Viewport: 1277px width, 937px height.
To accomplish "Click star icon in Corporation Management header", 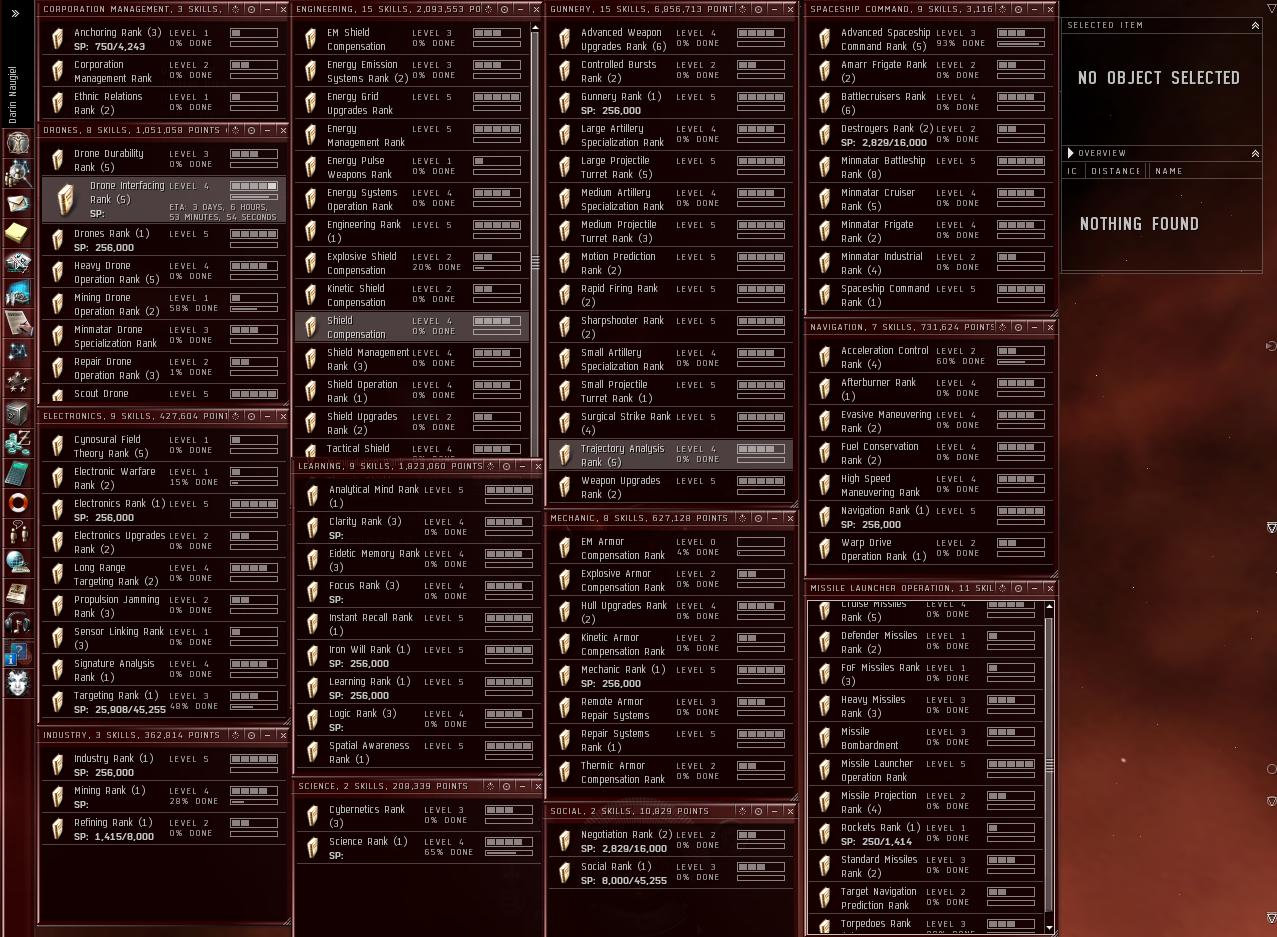I will pyautogui.click(x=236, y=9).
